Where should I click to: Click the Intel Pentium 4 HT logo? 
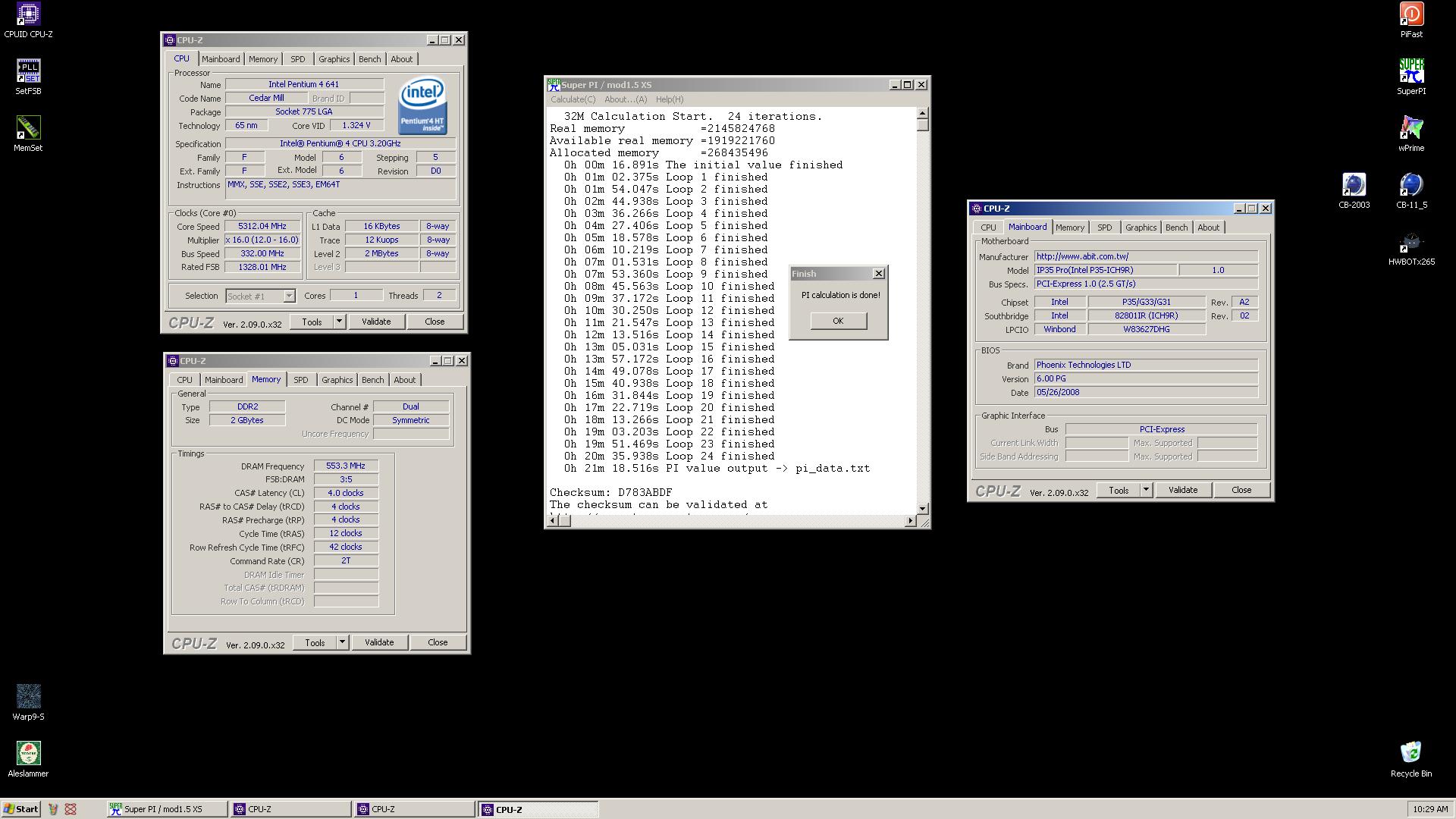coord(422,106)
